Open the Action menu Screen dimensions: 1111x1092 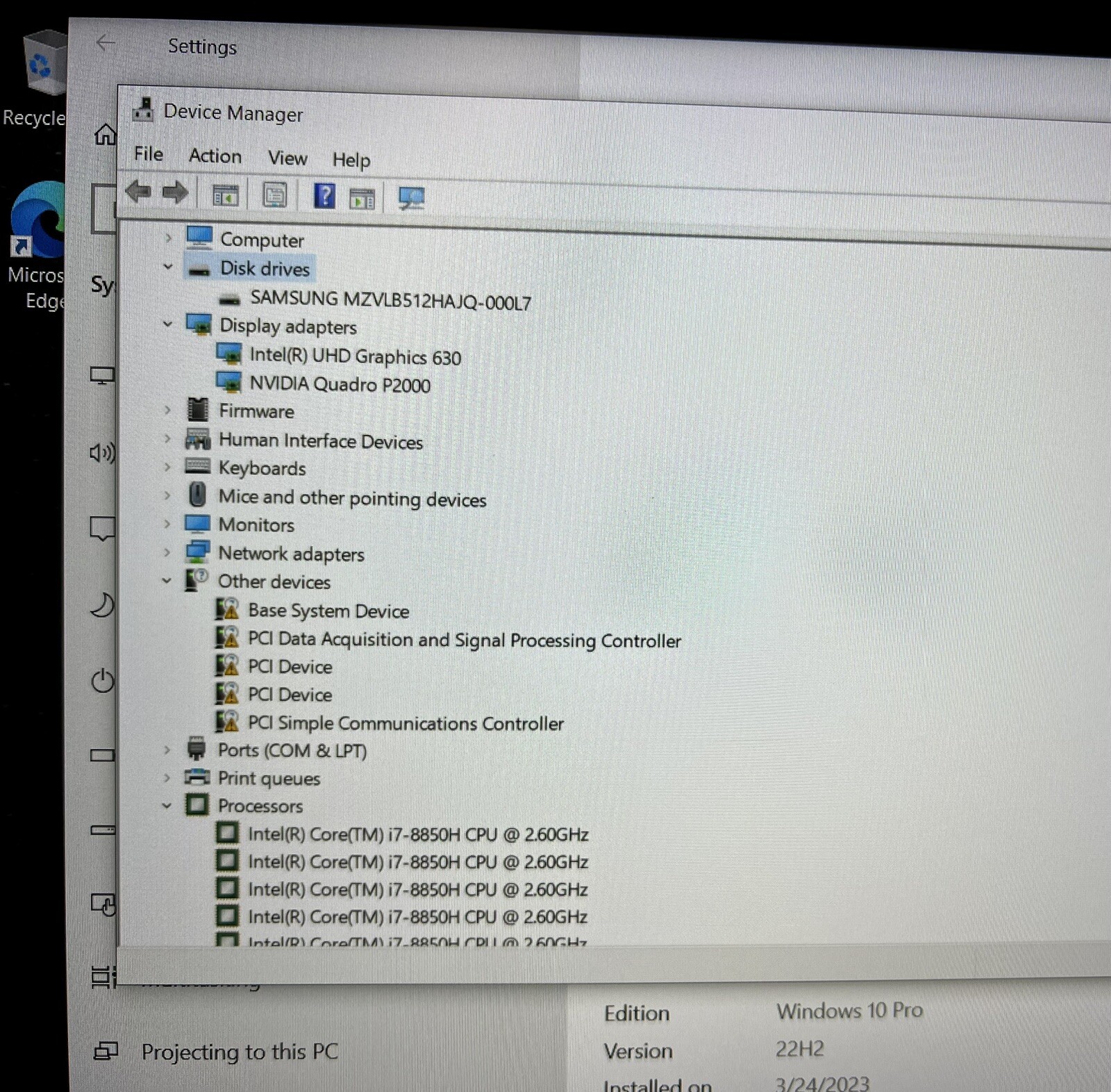point(215,156)
